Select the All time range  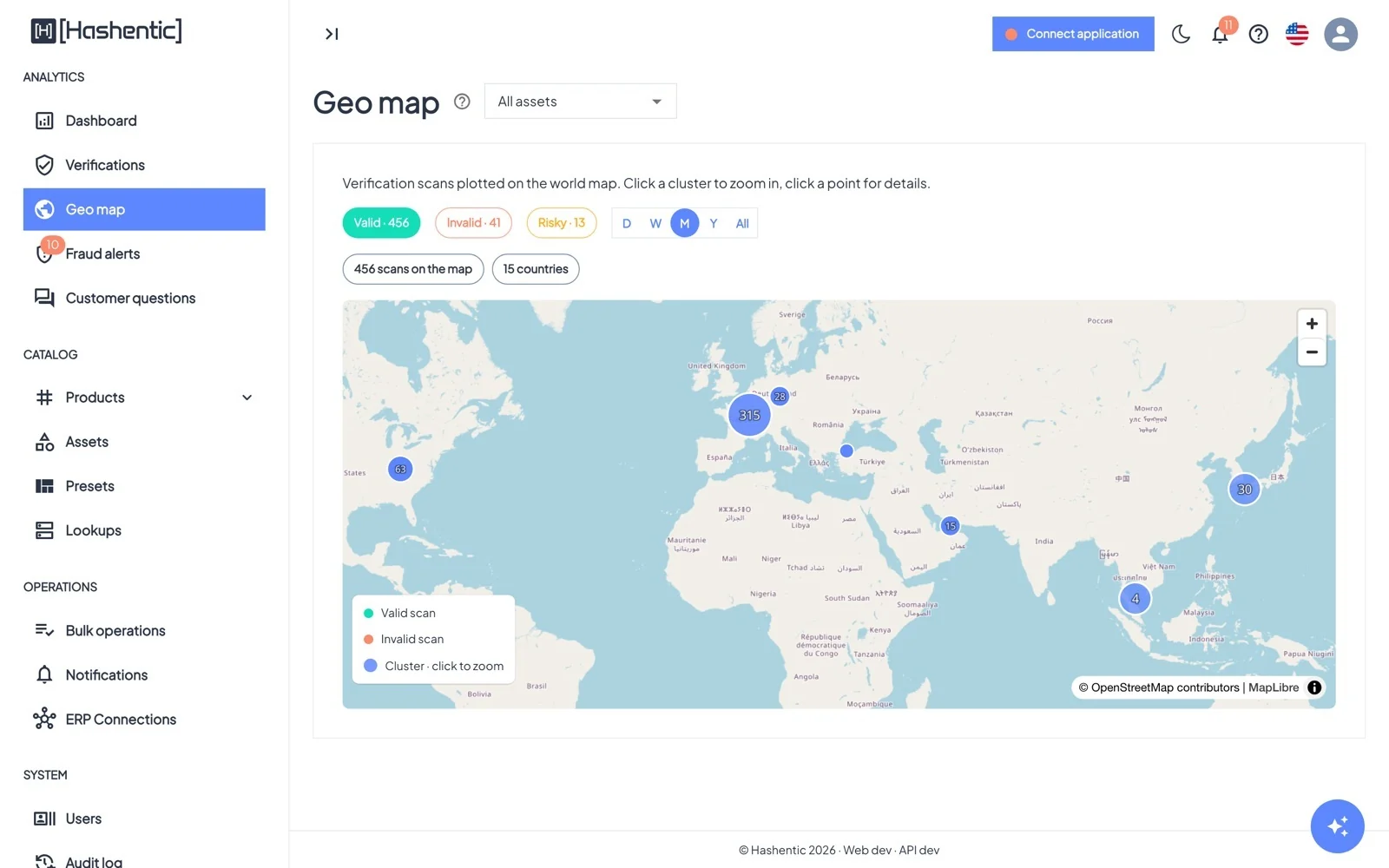click(x=742, y=223)
